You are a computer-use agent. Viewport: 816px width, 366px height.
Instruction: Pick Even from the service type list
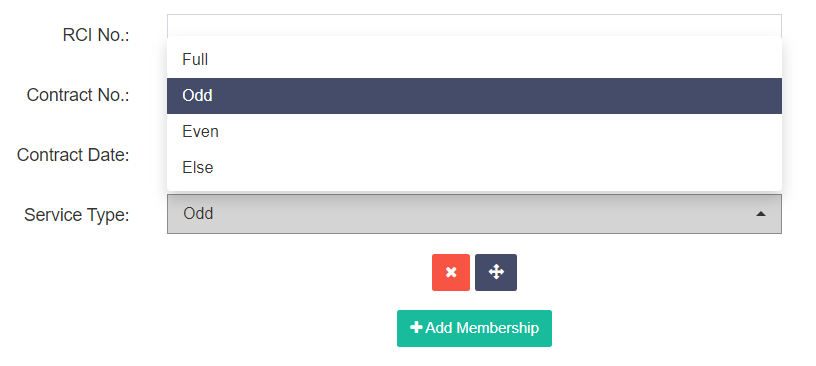tap(474, 132)
